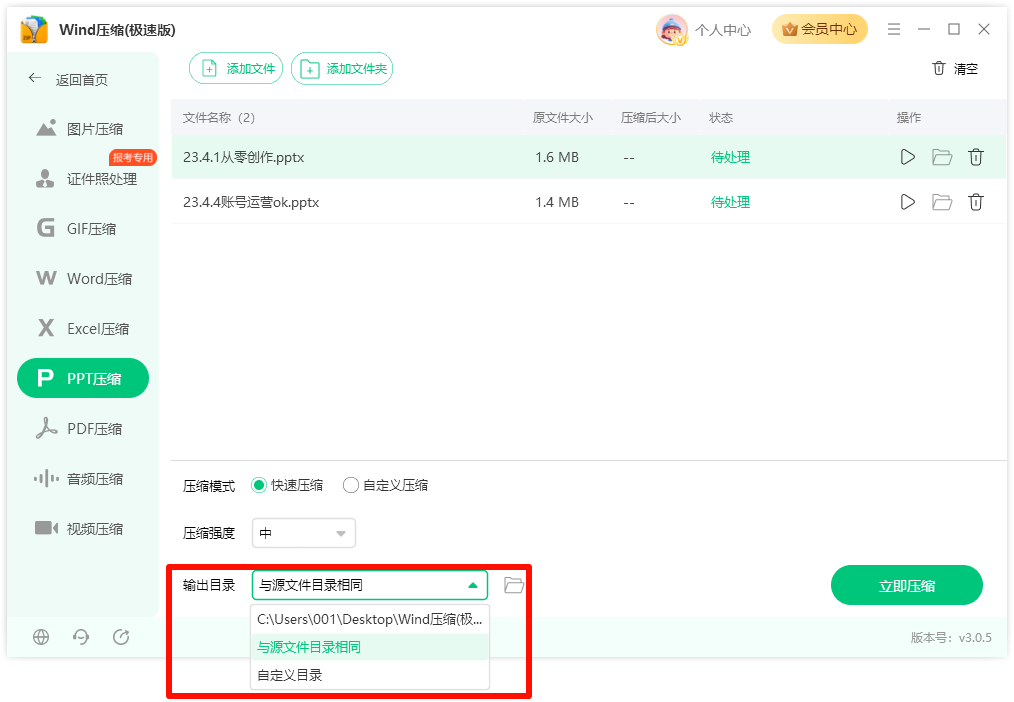The image size is (1014, 702).
Task: Click 待处理 status of 23.4.4账号运营ok.pptx
Action: tap(730, 202)
